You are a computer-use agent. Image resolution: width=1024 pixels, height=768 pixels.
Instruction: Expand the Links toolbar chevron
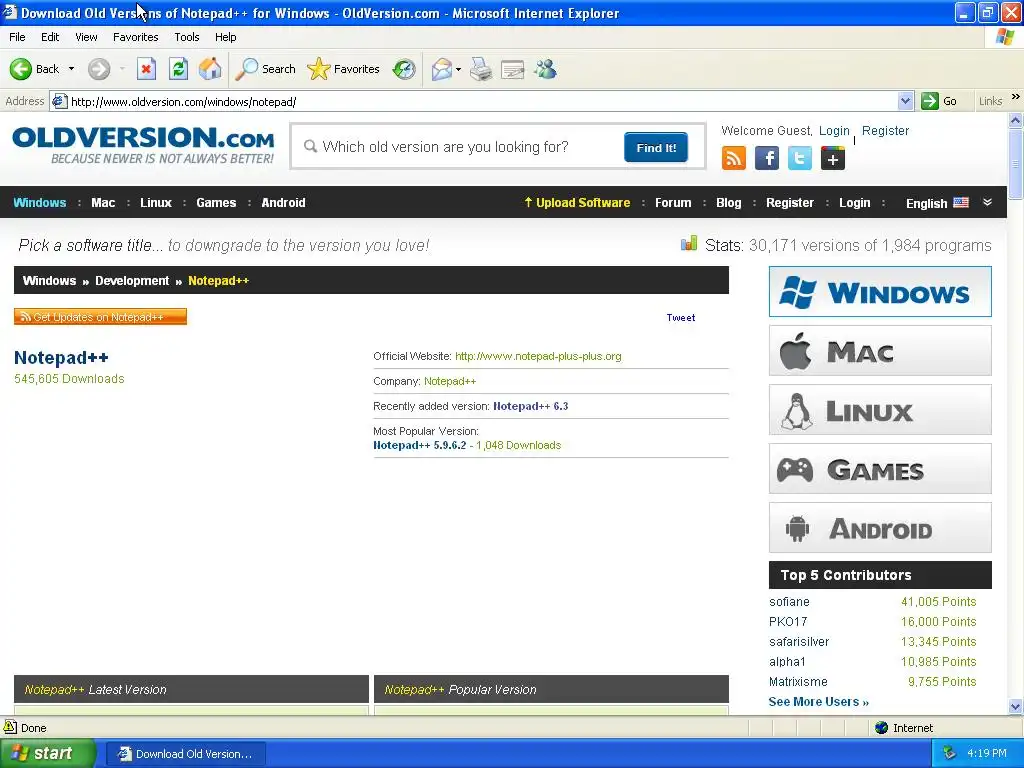tap(1016, 97)
